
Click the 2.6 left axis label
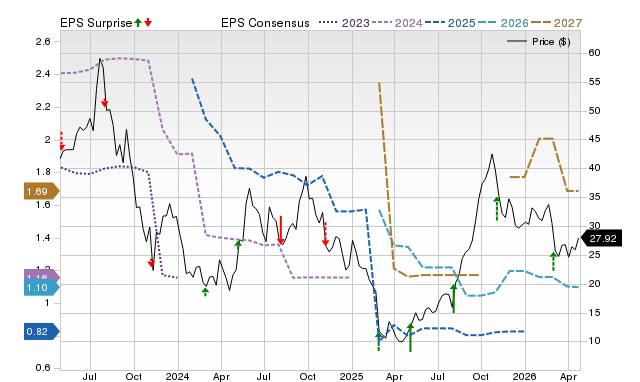[x=42, y=42]
